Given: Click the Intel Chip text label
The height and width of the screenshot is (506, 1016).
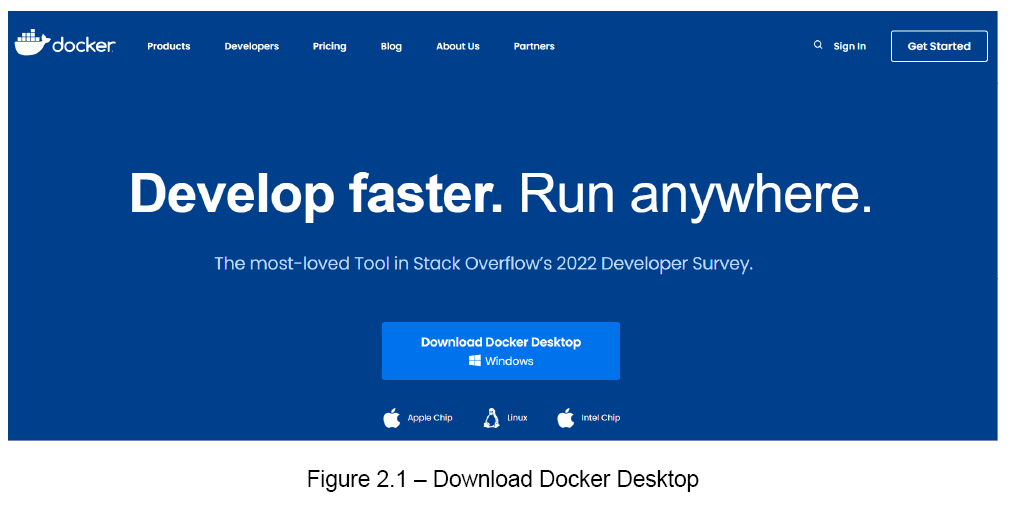Looking at the screenshot, I should 601,418.
